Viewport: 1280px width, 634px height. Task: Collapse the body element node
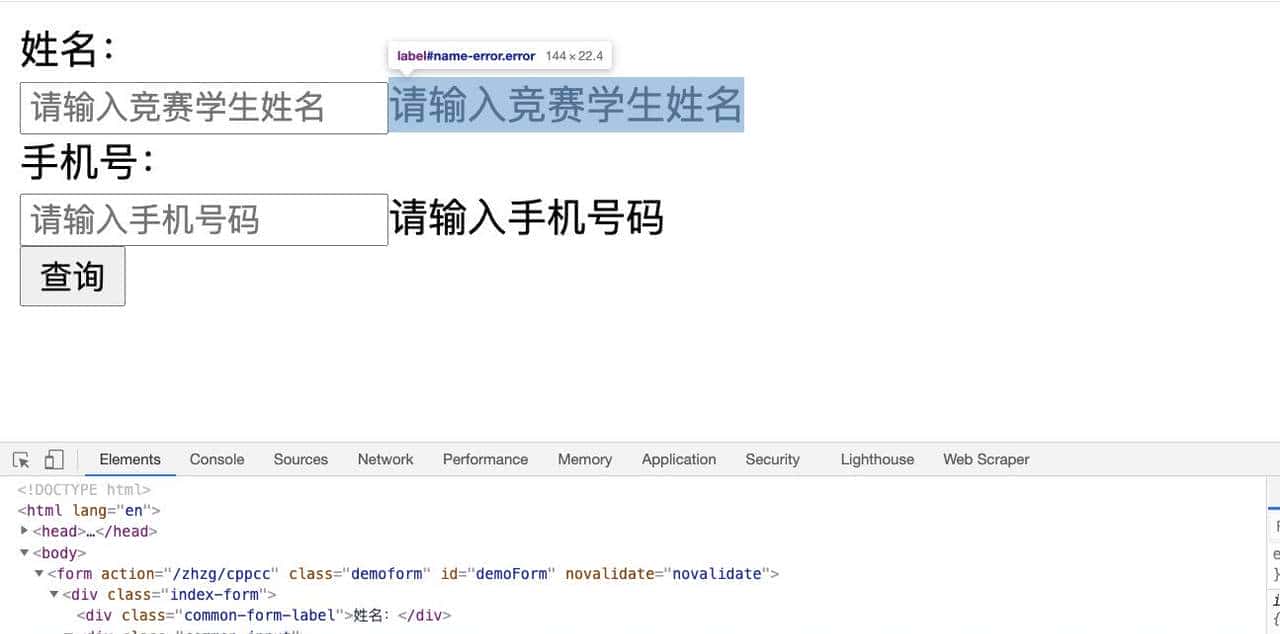(x=24, y=552)
